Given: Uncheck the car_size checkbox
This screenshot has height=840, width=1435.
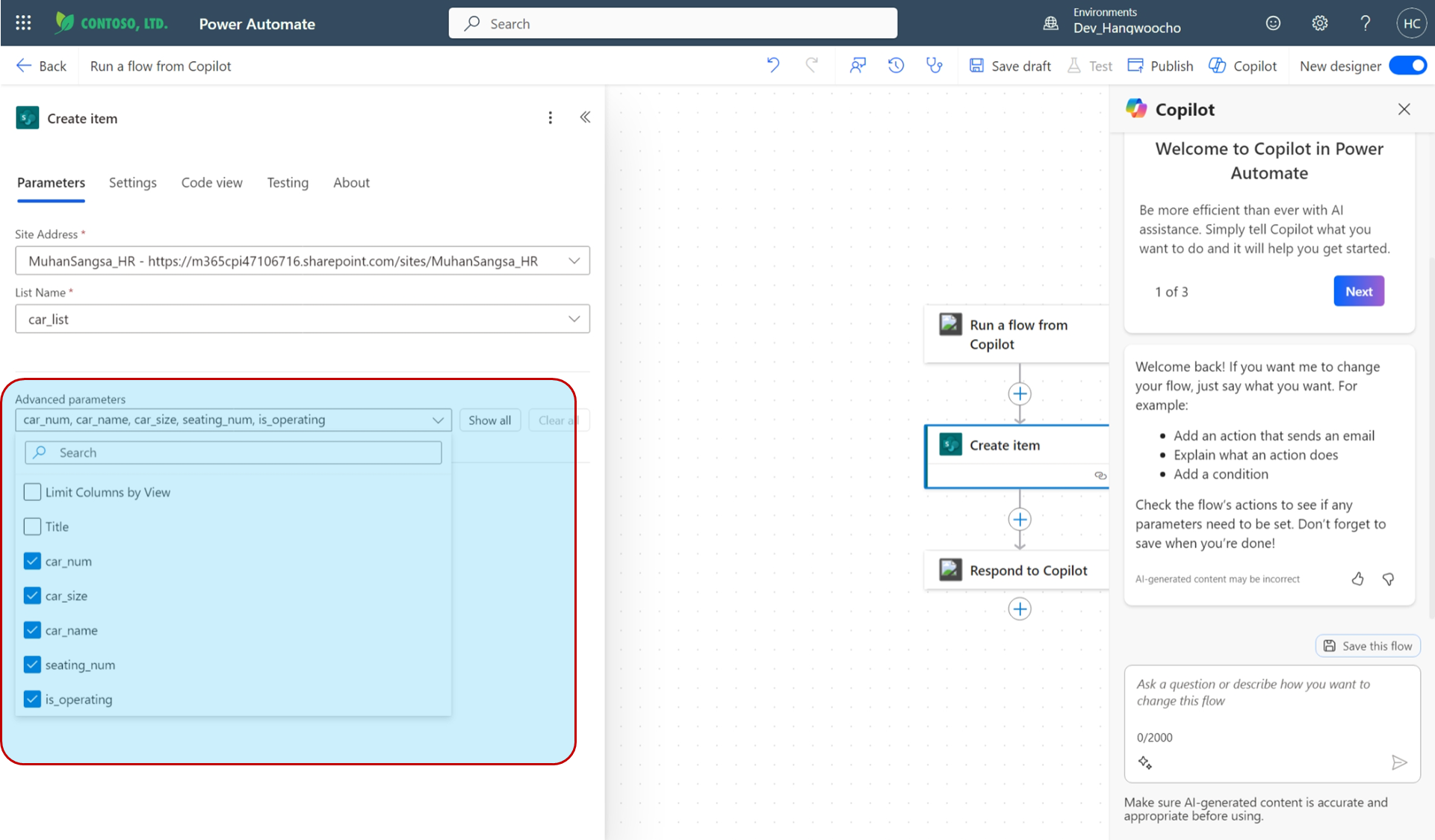Looking at the screenshot, I should coord(32,596).
